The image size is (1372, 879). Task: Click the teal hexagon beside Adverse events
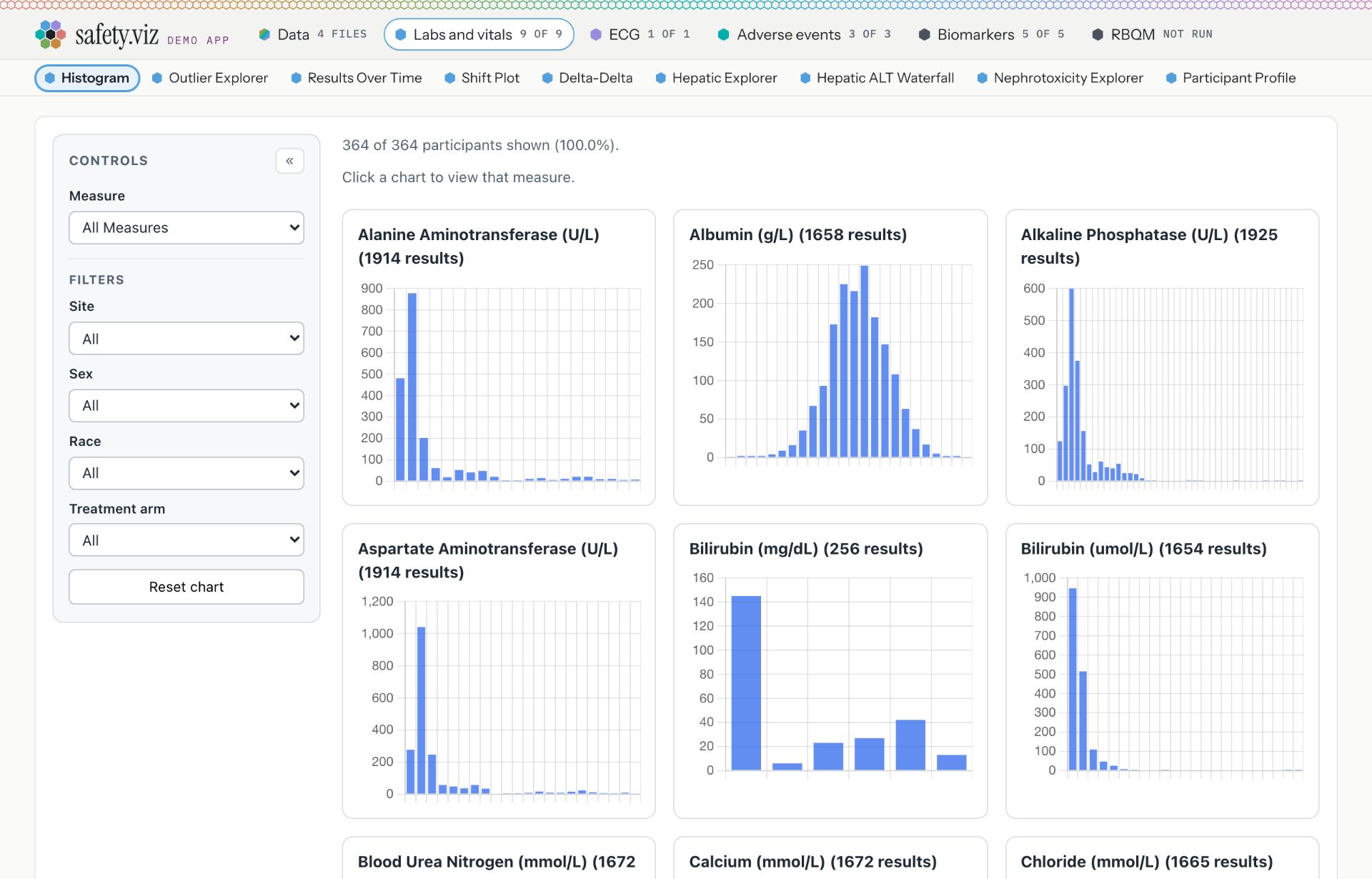point(724,34)
